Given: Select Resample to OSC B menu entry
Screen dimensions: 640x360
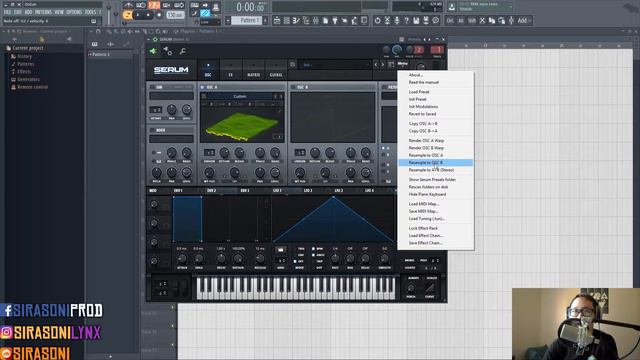Looking at the screenshot, I should click(x=436, y=162).
